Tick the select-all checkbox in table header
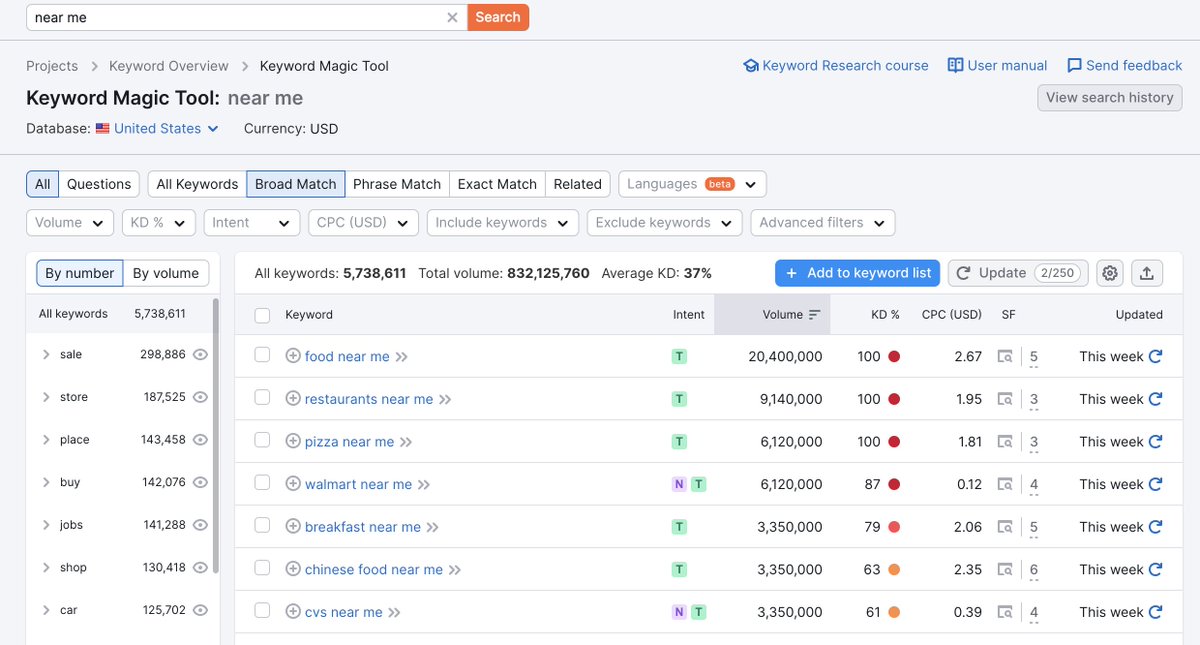This screenshot has width=1200, height=645. 262,315
